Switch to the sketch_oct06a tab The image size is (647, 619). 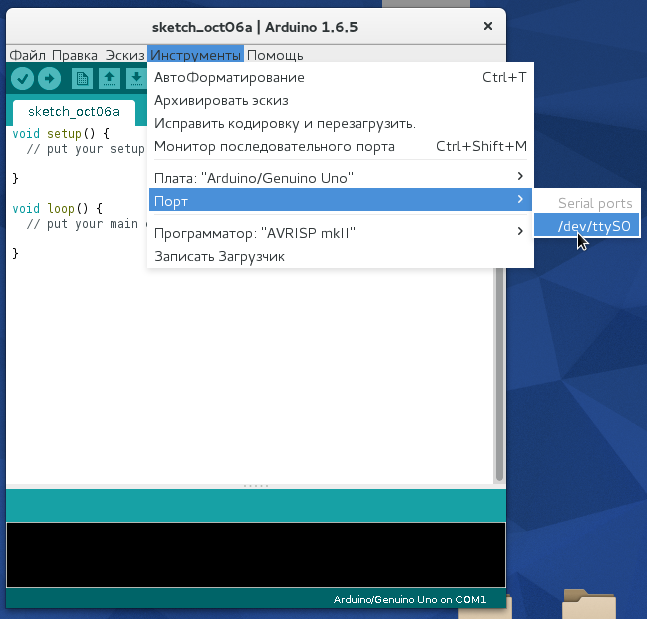click(74, 112)
